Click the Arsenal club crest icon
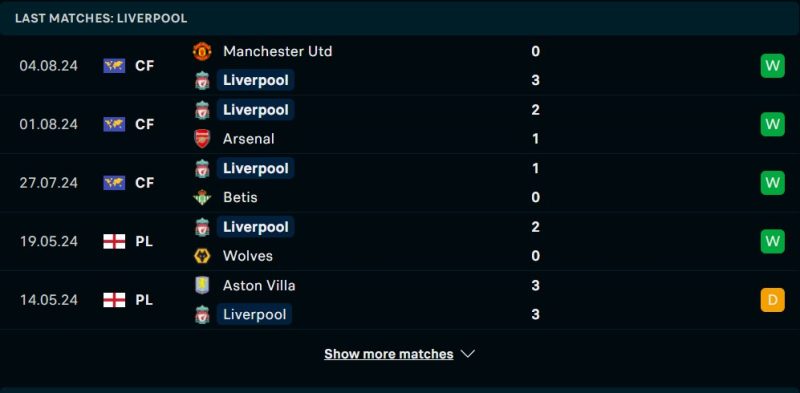This screenshot has width=800, height=393. [x=202, y=139]
